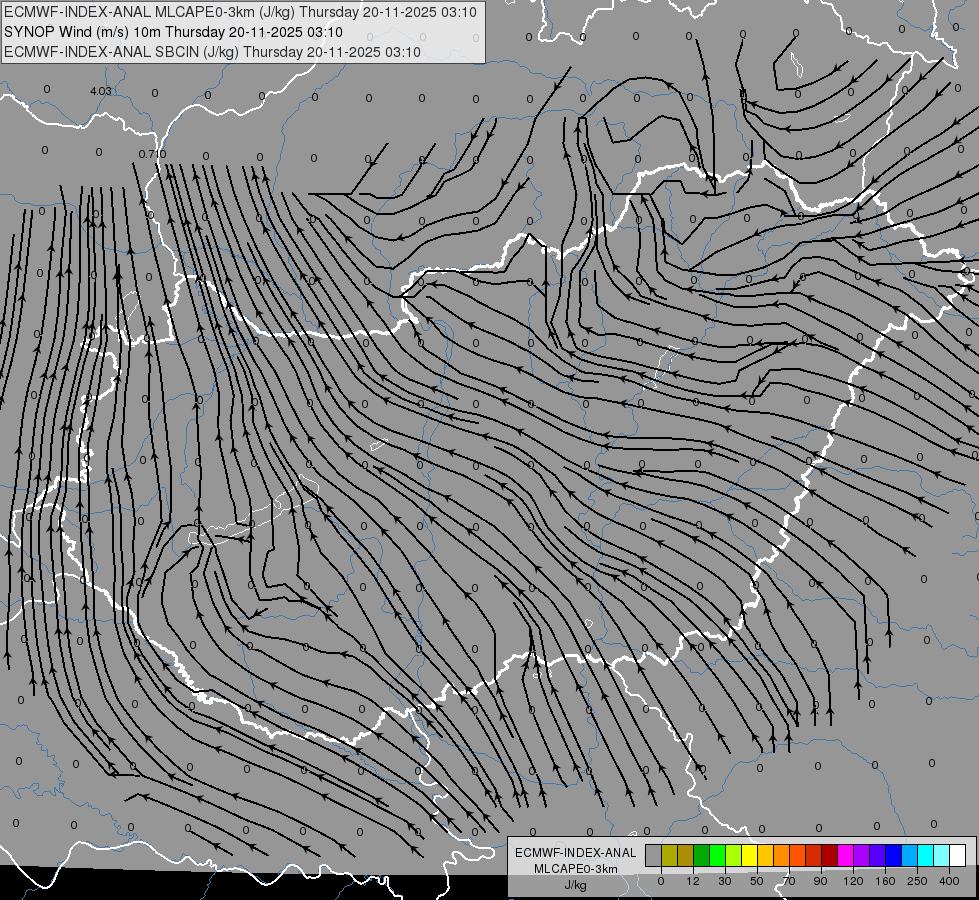Click the legend label 250
979x900 pixels.
tap(917, 881)
